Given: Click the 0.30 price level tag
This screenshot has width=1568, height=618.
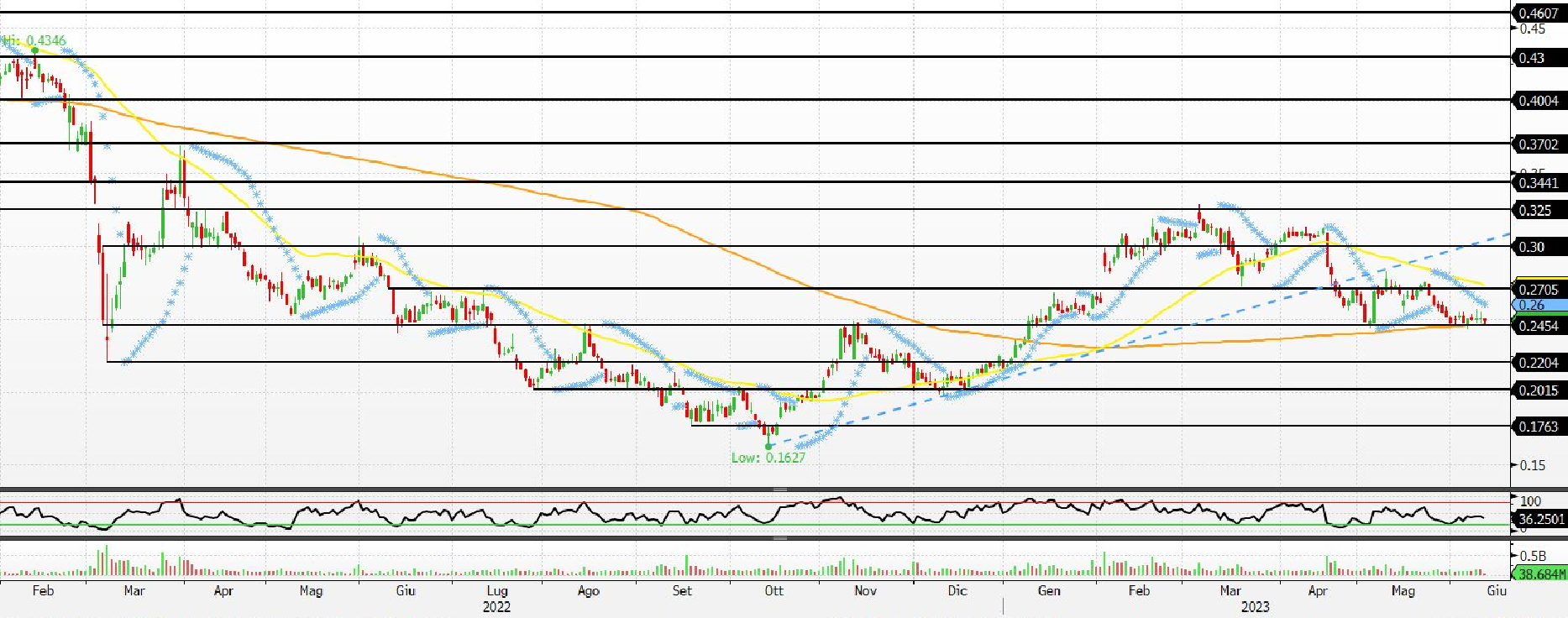Looking at the screenshot, I should tap(1539, 247).
